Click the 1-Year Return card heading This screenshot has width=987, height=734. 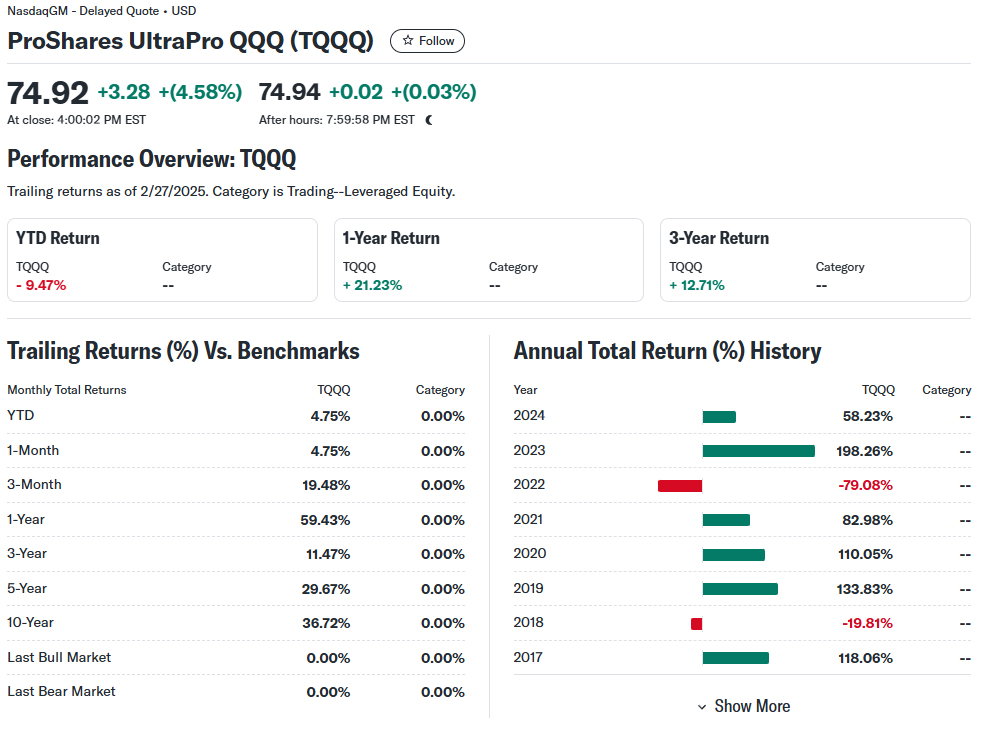[x=391, y=238]
